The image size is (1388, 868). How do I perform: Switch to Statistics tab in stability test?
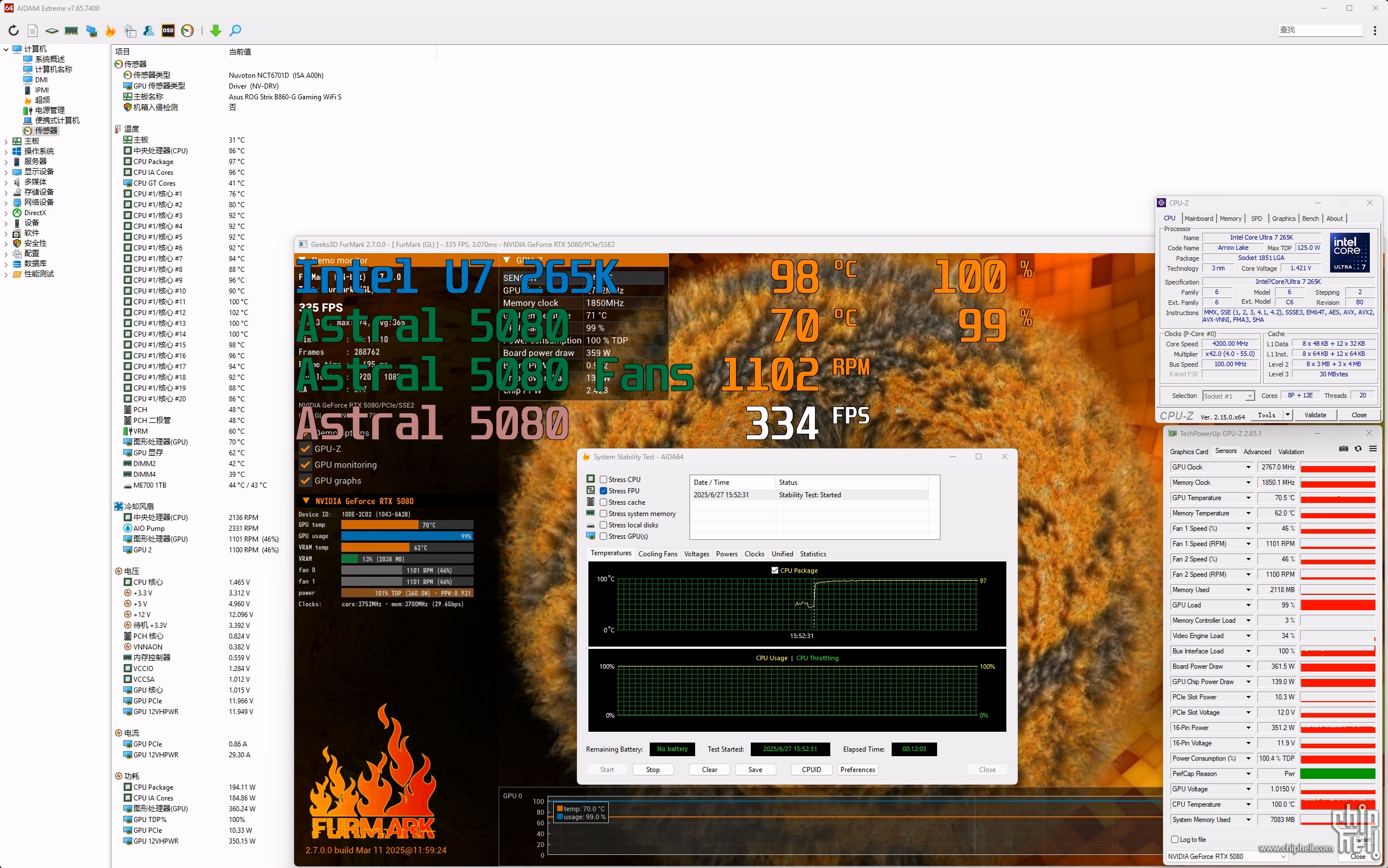click(x=813, y=554)
